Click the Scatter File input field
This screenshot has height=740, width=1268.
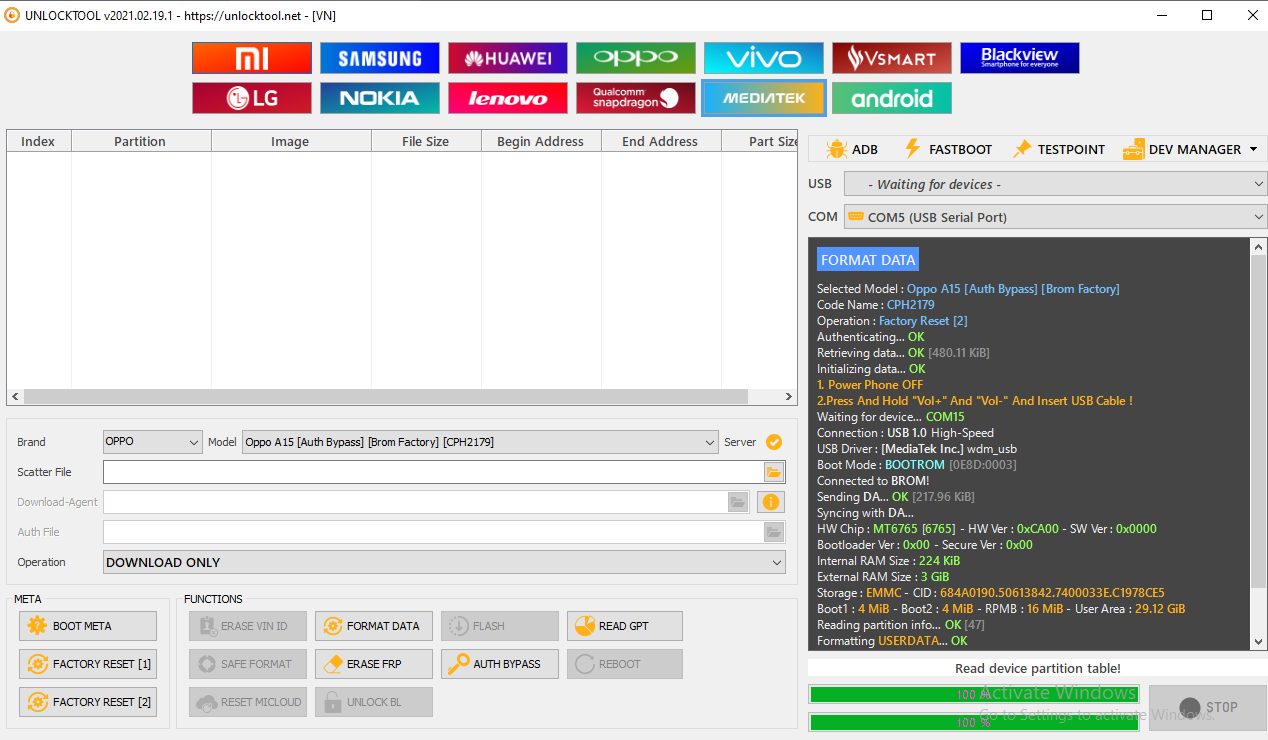[x=432, y=472]
